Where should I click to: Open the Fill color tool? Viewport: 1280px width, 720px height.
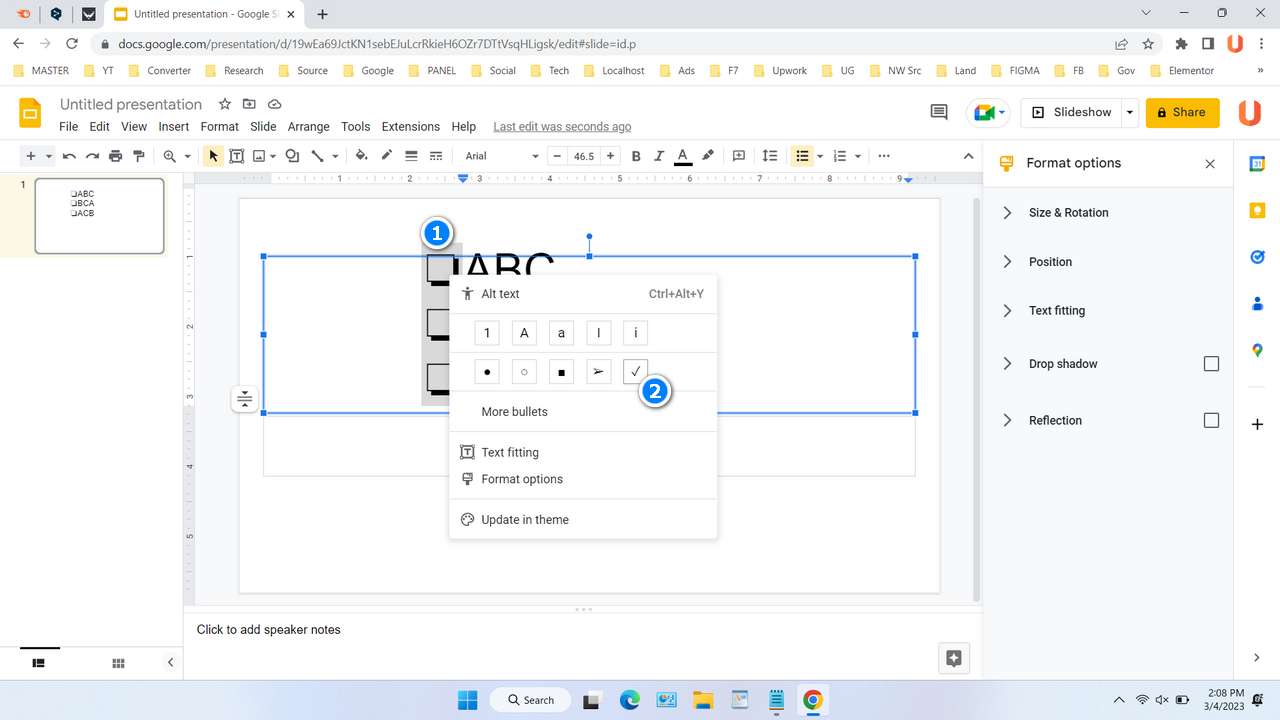(361, 156)
